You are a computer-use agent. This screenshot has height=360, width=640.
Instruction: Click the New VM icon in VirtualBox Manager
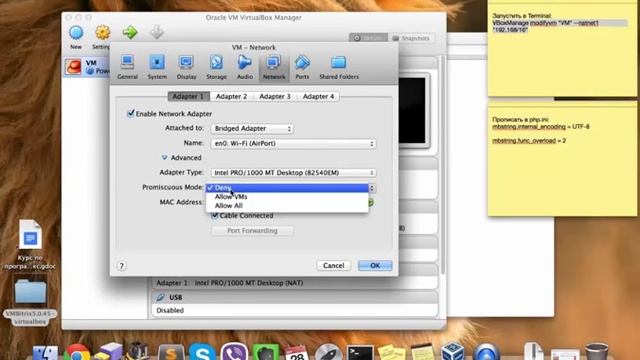[x=76, y=33]
